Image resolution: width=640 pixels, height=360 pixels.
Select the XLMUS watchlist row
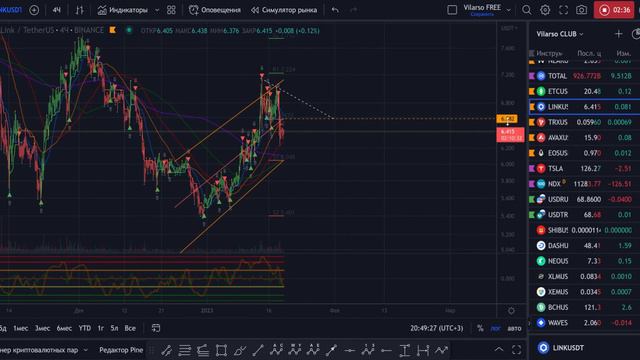(x=584, y=276)
